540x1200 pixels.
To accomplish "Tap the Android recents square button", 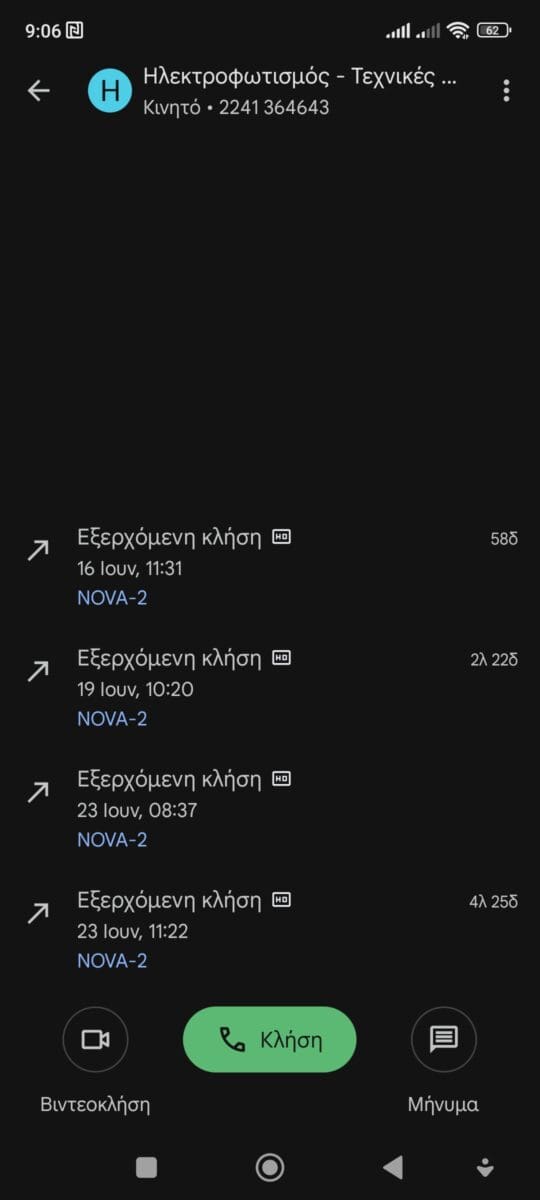I will pos(146,1167).
